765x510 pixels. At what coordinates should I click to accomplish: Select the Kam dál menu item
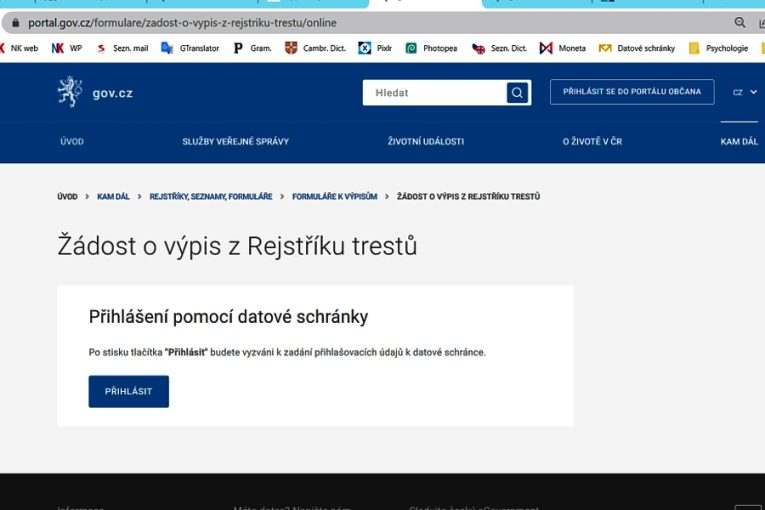pyautogui.click(x=739, y=142)
